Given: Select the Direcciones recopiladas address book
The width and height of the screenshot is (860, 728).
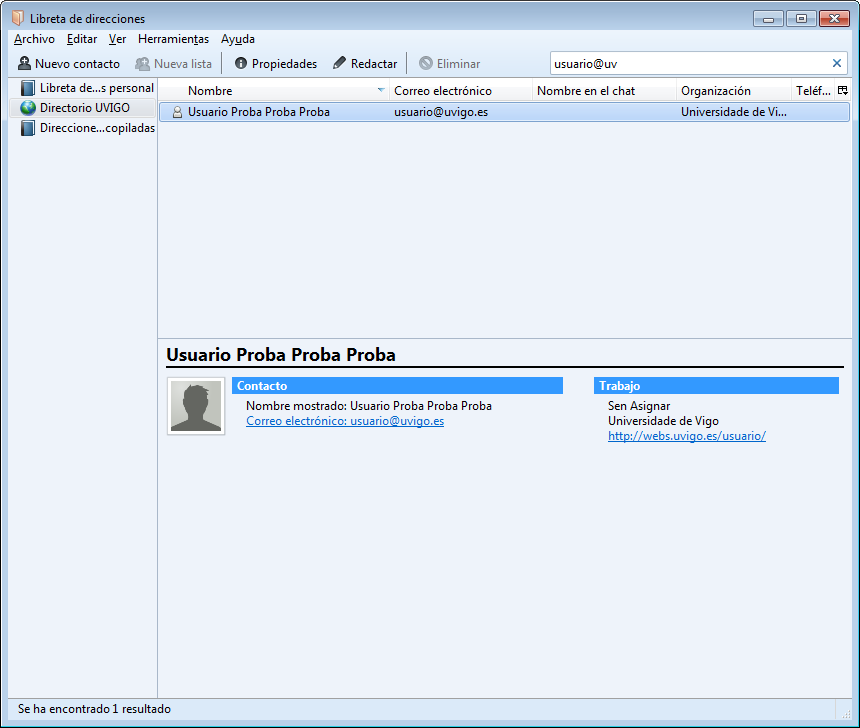Looking at the screenshot, I should 96,128.
